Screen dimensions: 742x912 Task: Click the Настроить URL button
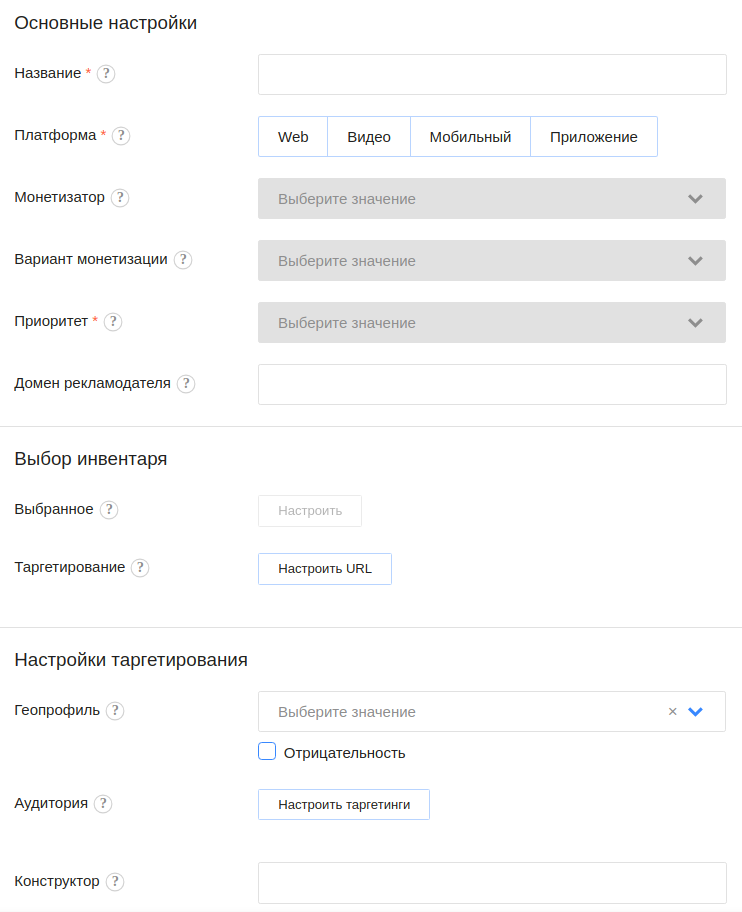(324, 568)
